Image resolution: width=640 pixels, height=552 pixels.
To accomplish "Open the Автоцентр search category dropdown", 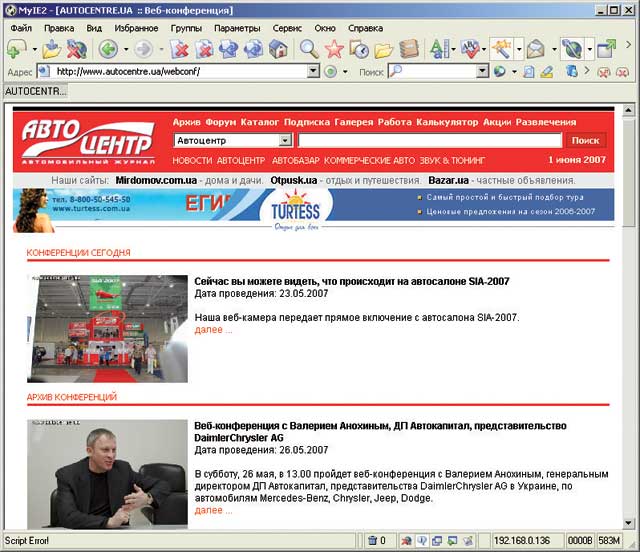I will click(x=286, y=141).
